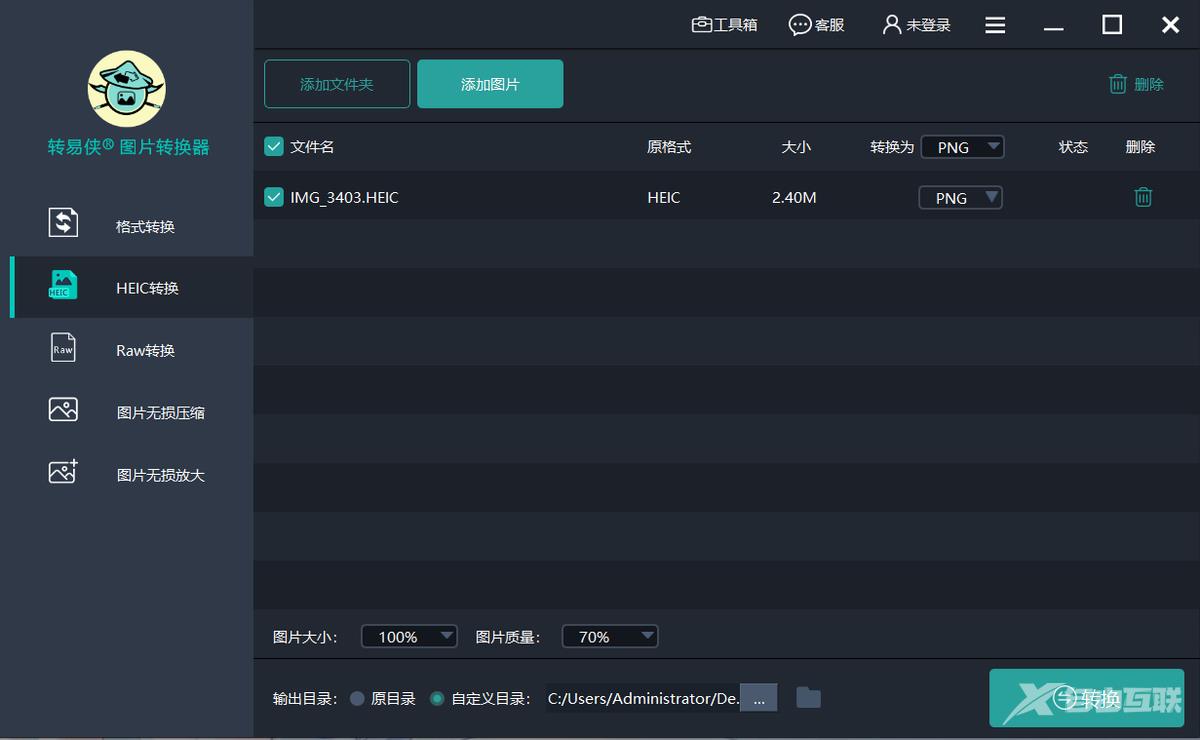Browse path with the ... button
The image size is (1200, 740).
[759, 699]
